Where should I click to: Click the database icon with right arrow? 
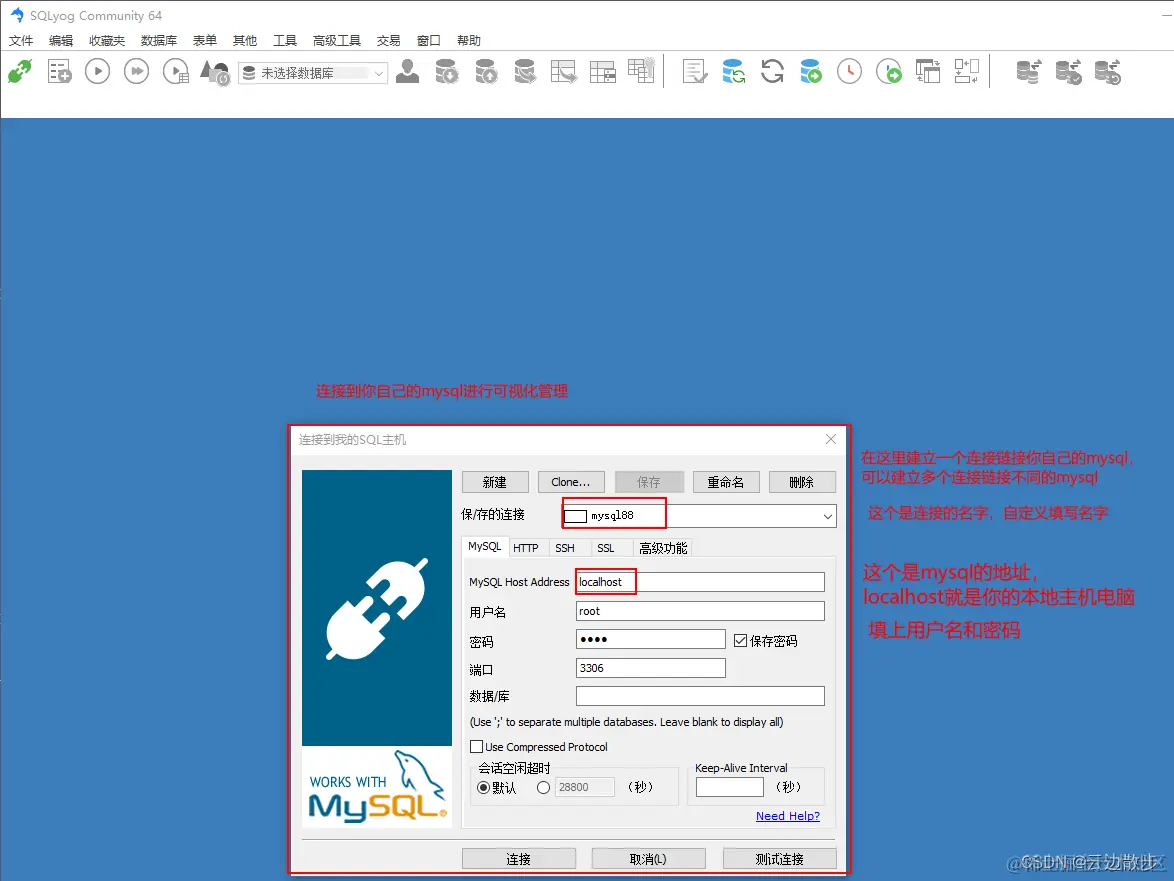point(525,72)
